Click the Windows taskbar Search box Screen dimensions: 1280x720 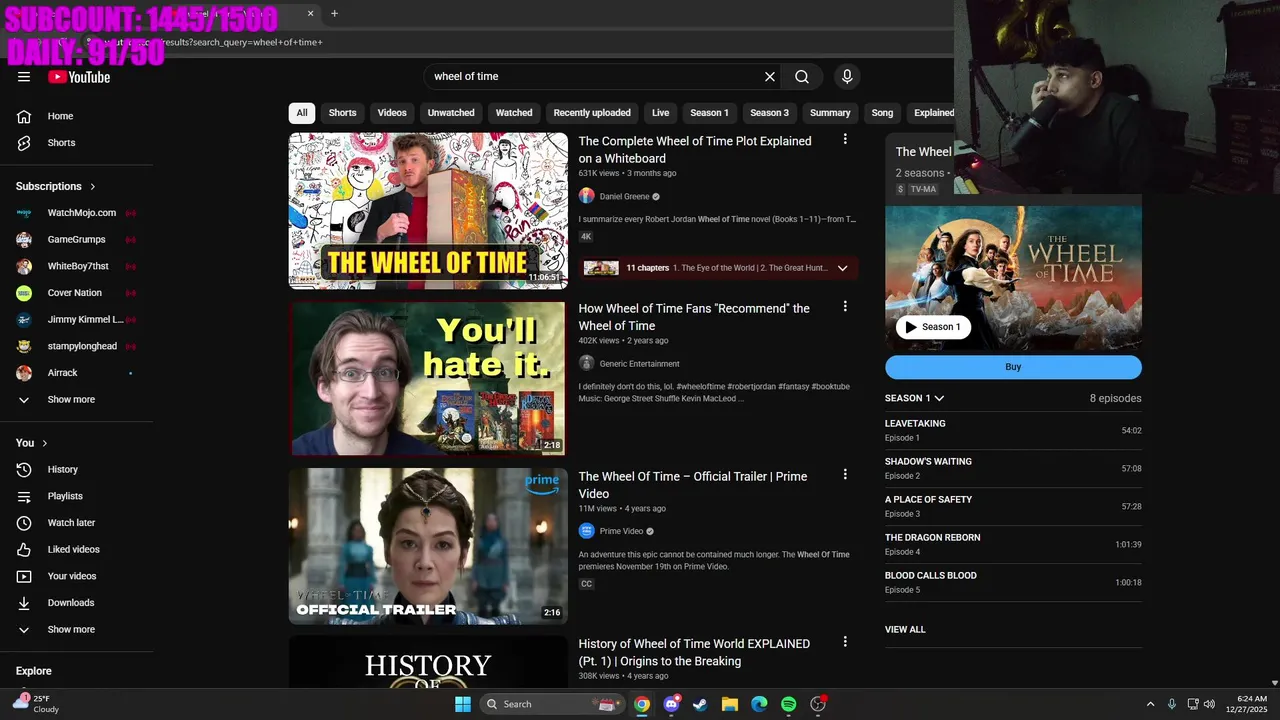tap(552, 704)
